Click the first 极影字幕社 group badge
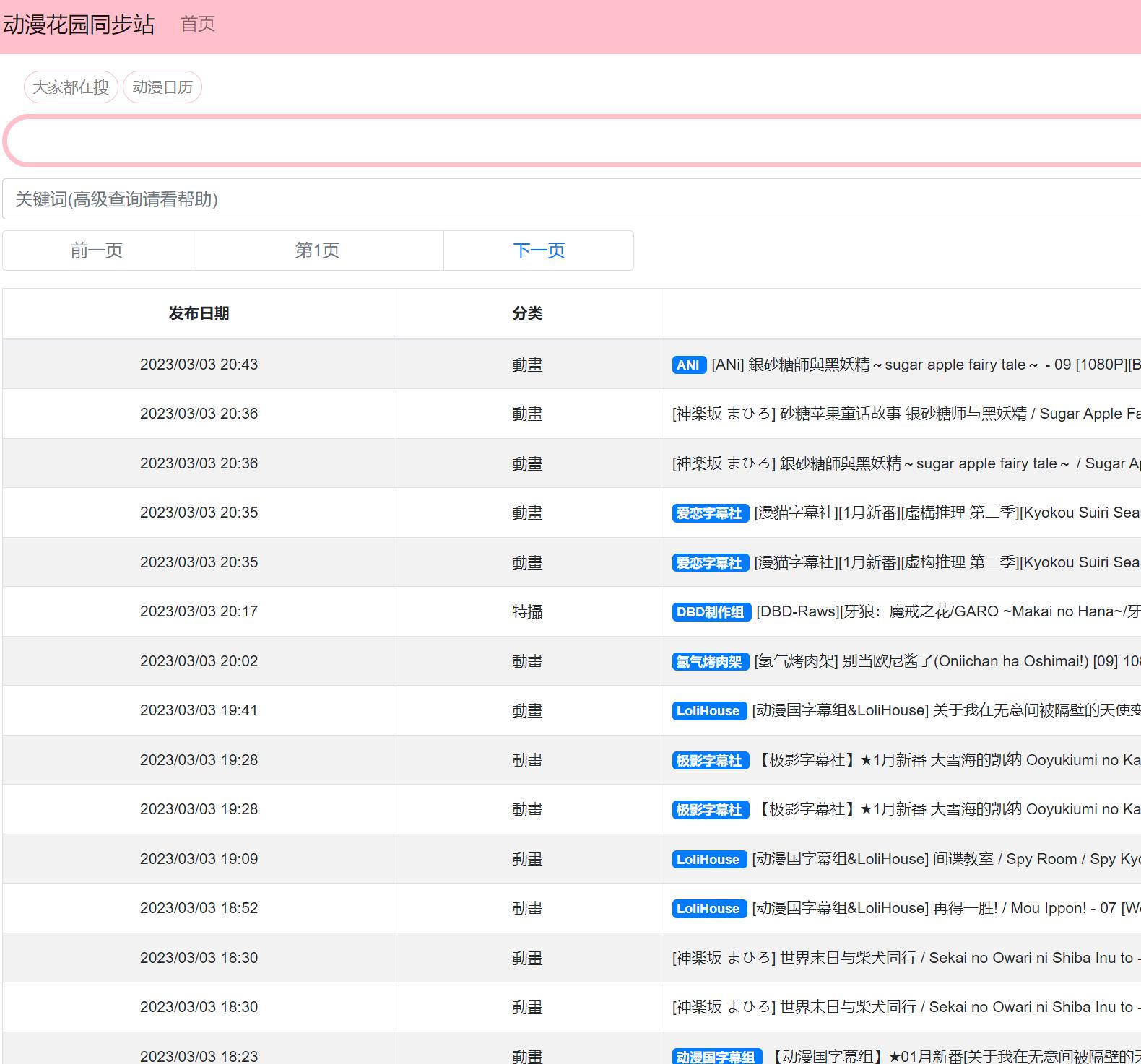The width and height of the screenshot is (1141, 1064). pyautogui.click(x=709, y=761)
